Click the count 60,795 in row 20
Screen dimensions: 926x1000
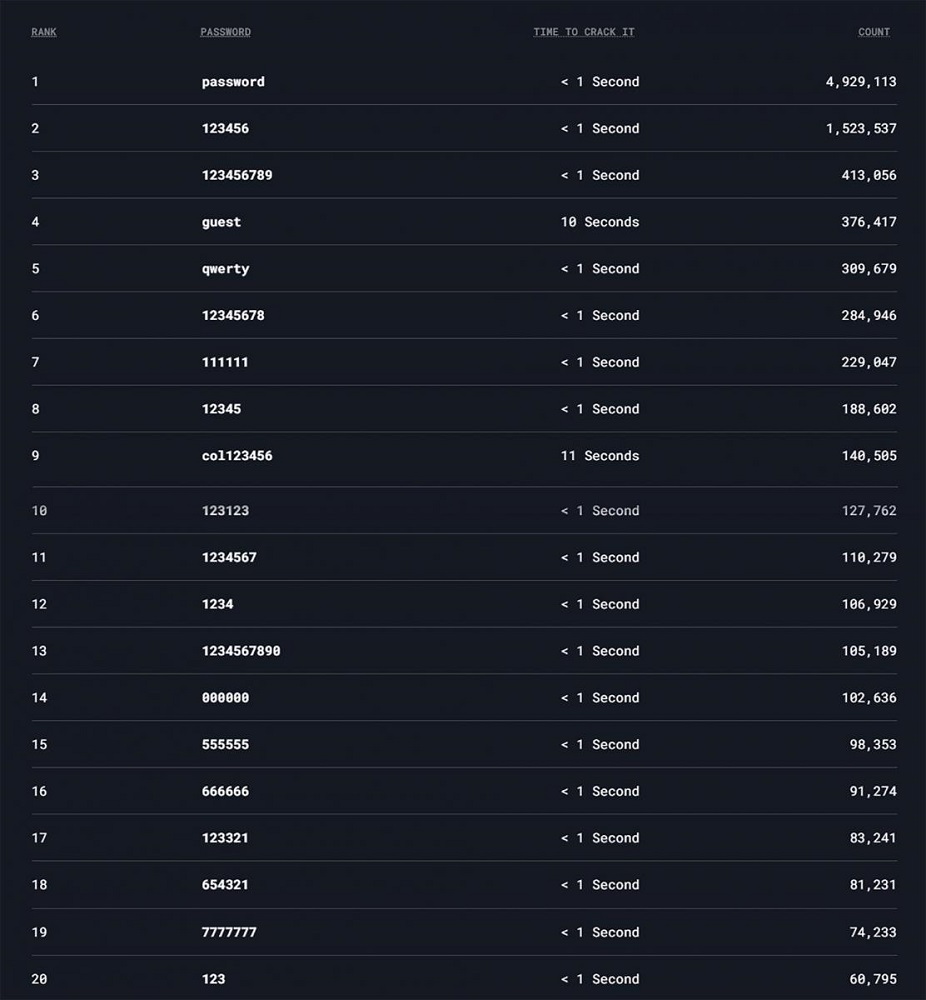pos(873,979)
